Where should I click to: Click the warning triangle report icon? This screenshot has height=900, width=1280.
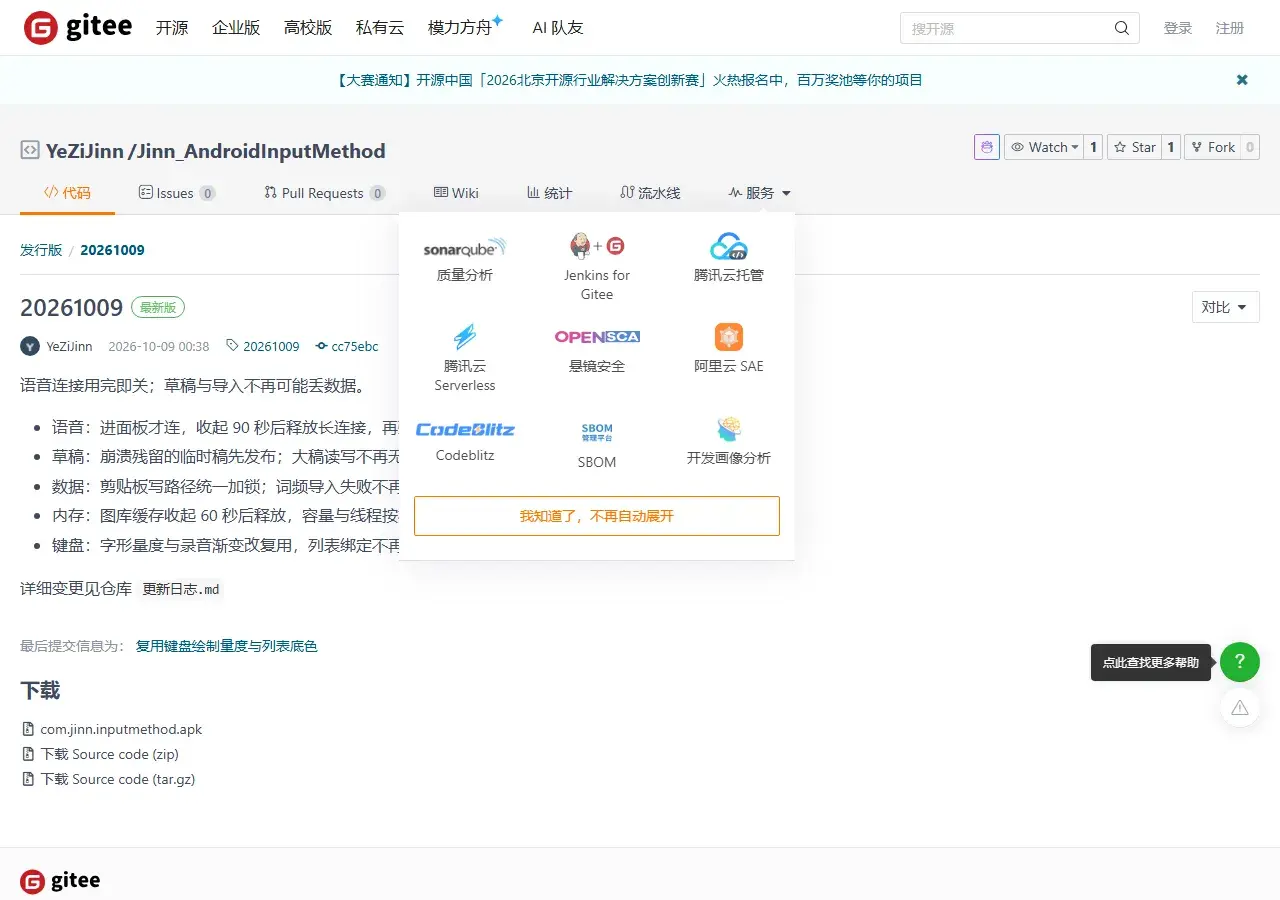1240,708
